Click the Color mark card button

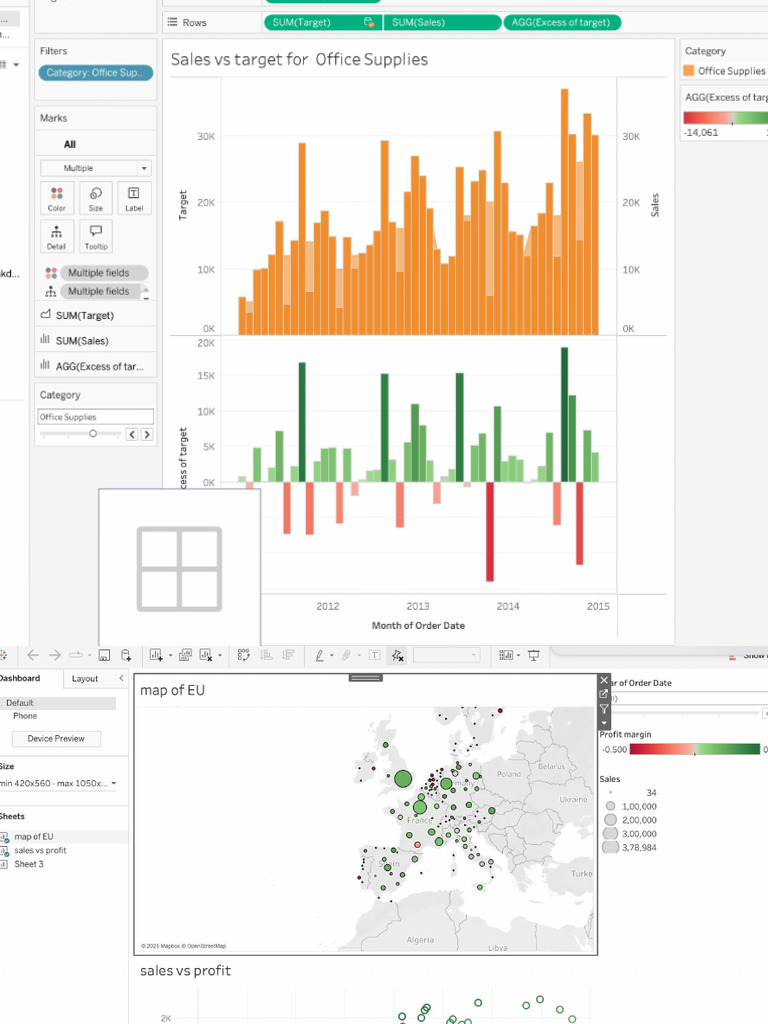tap(56, 198)
